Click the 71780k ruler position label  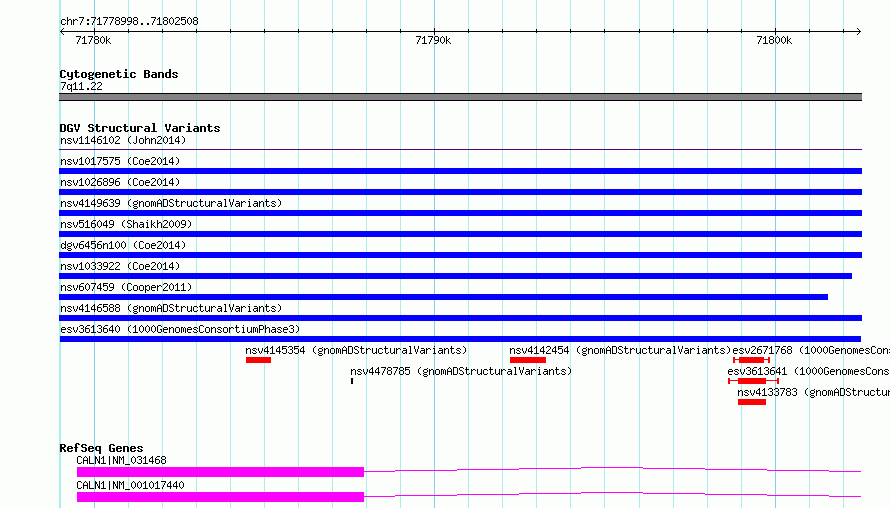93,40
